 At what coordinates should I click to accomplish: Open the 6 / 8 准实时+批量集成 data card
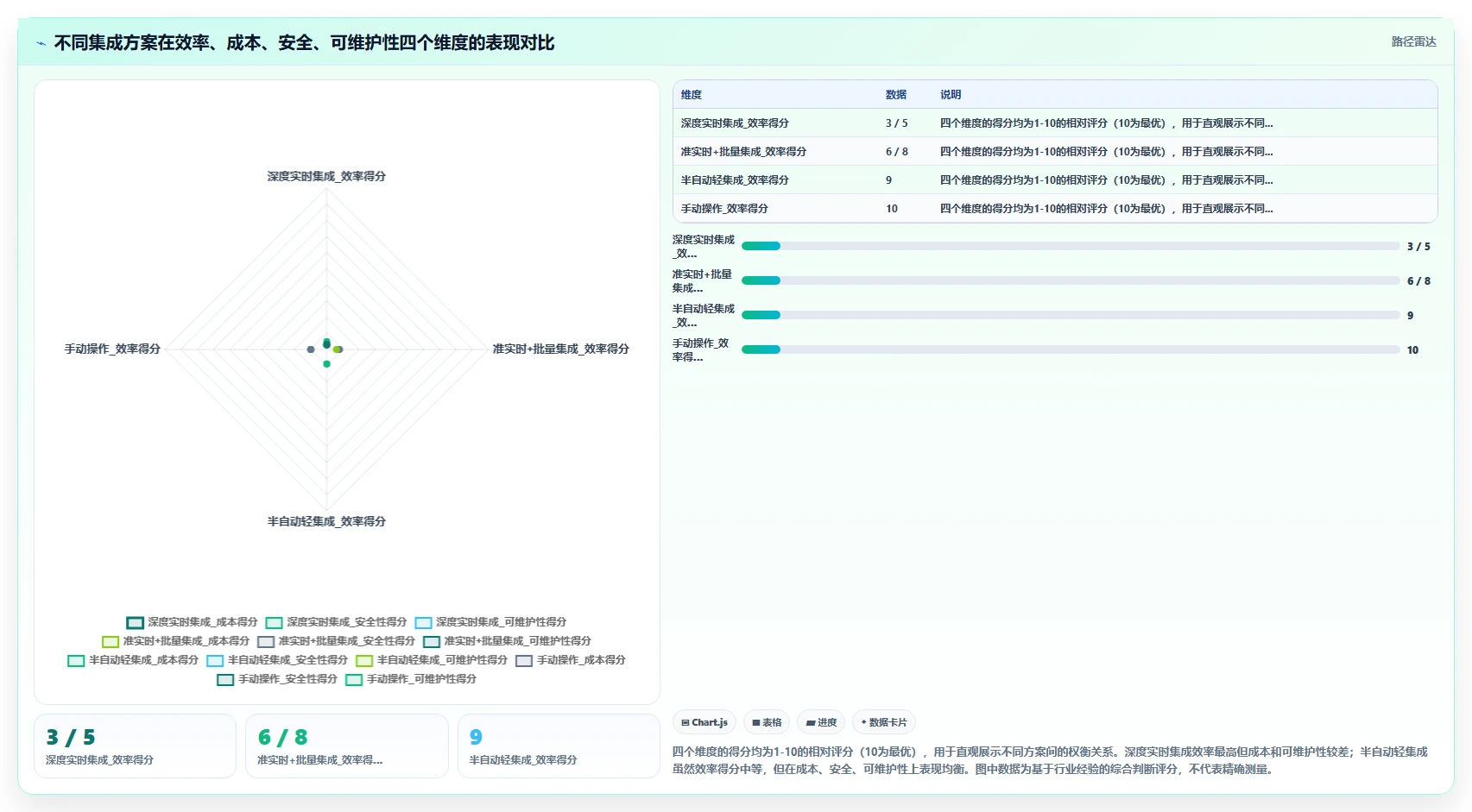point(347,746)
